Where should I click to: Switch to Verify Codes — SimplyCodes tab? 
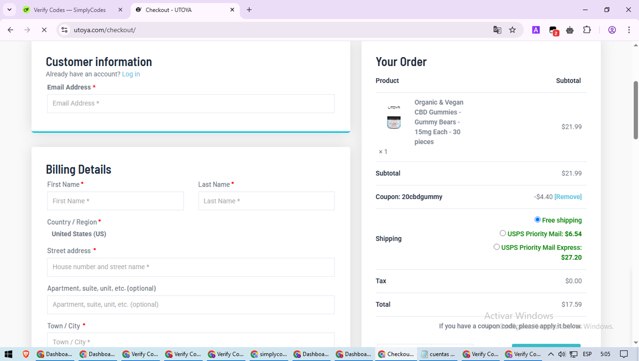pos(69,10)
